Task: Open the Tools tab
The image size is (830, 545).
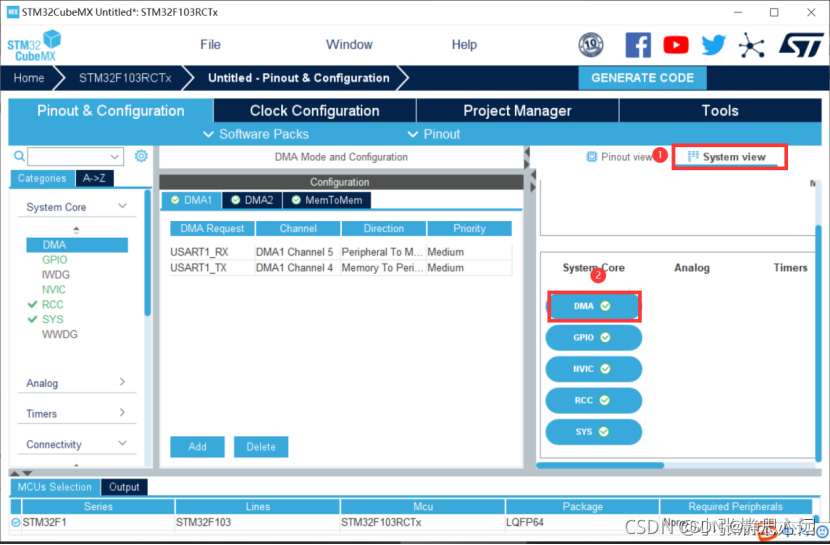Action: click(x=720, y=111)
